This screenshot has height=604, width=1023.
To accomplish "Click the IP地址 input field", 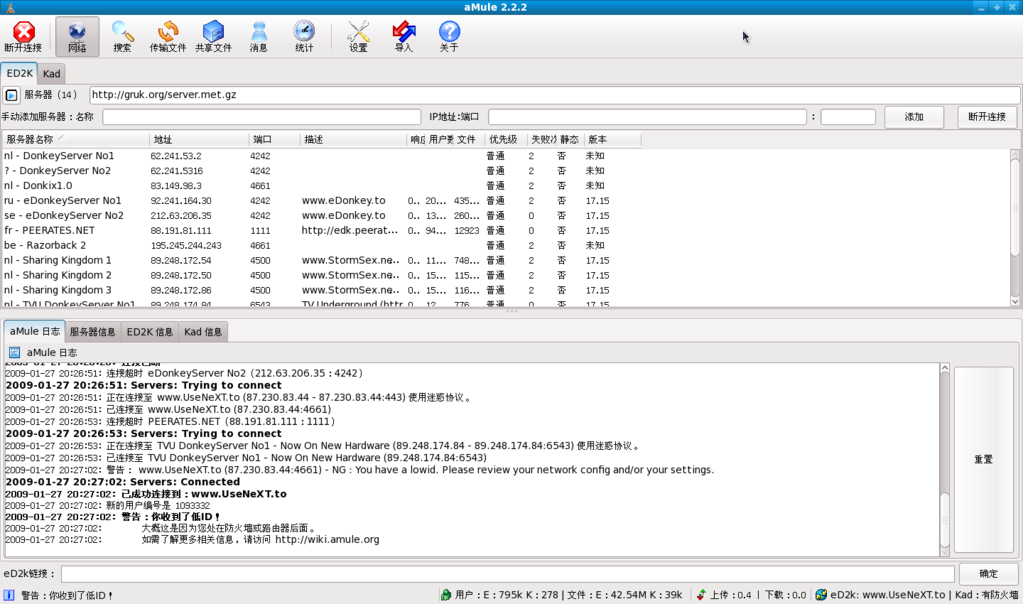I will click(647, 117).
